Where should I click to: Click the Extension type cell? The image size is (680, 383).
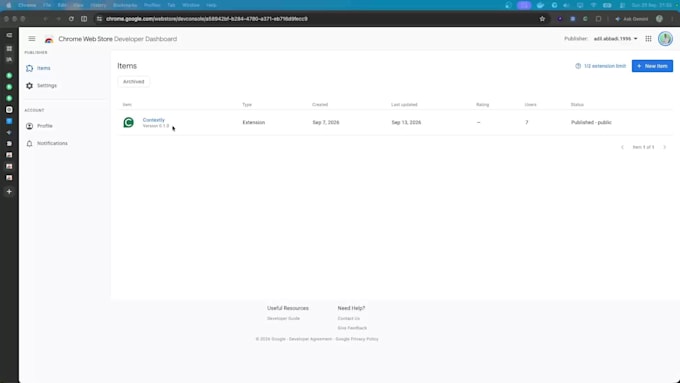click(x=254, y=122)
